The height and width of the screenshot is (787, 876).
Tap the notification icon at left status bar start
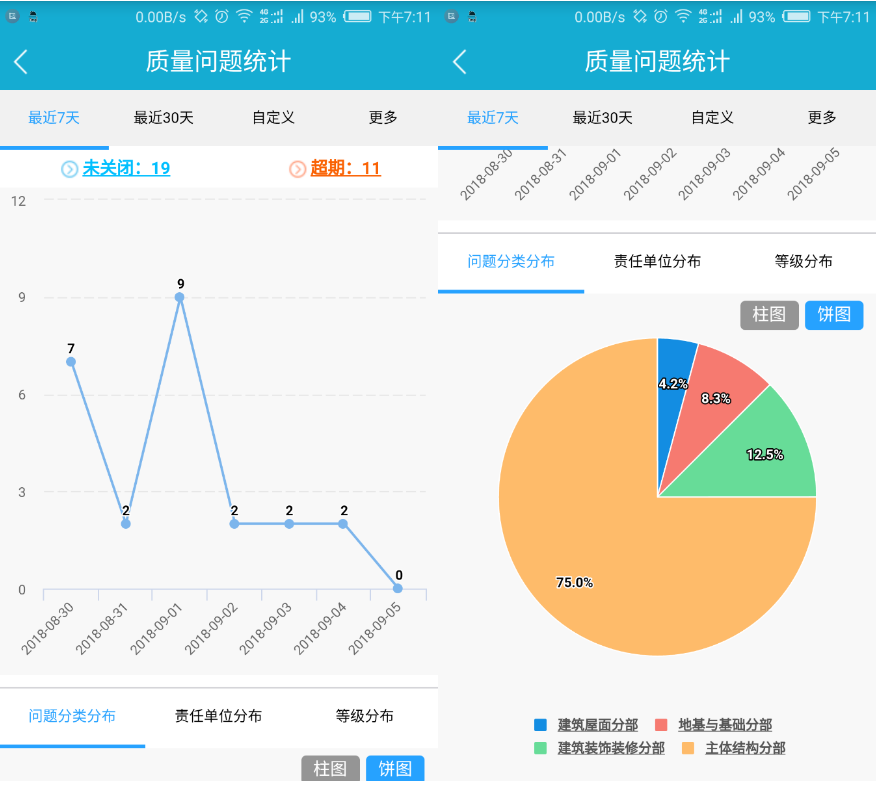13,16
